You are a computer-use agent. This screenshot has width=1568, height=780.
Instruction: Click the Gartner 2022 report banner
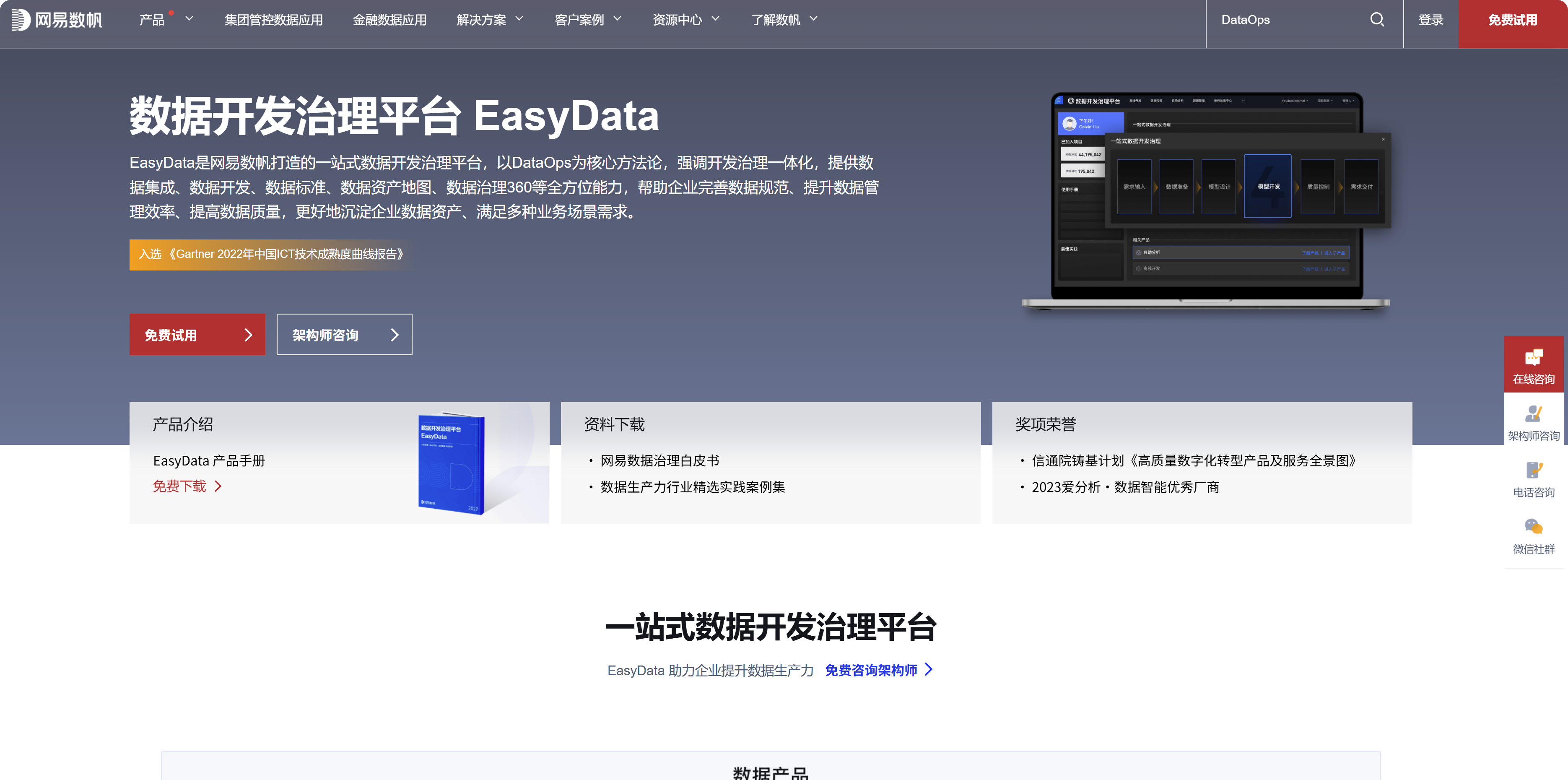270,255
